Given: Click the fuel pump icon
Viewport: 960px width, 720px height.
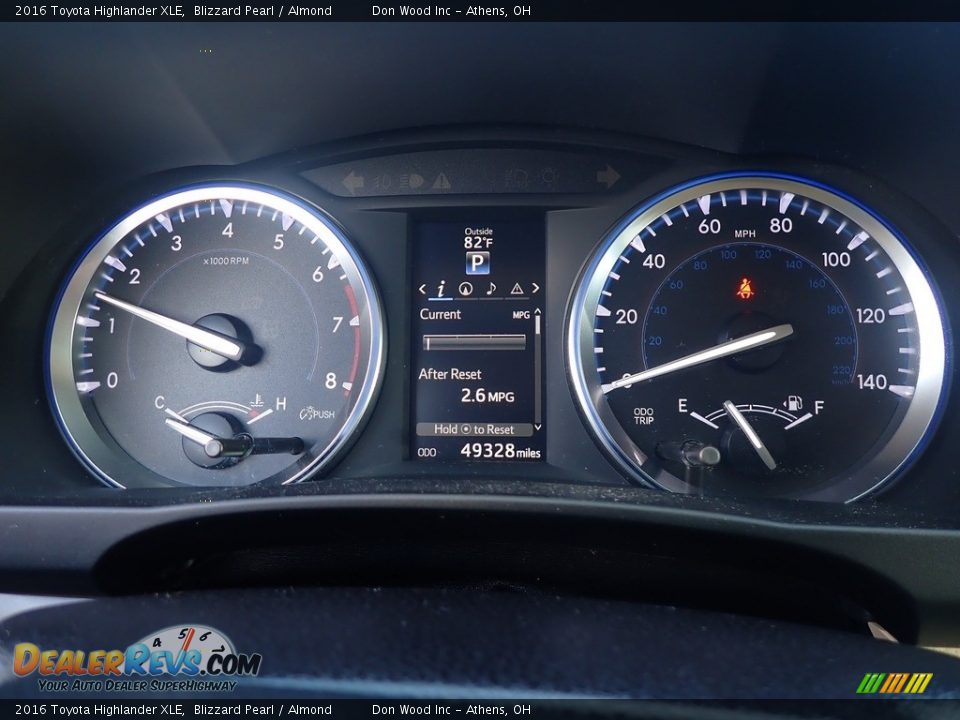Looking at the screenshot, I should coord(793,403).
